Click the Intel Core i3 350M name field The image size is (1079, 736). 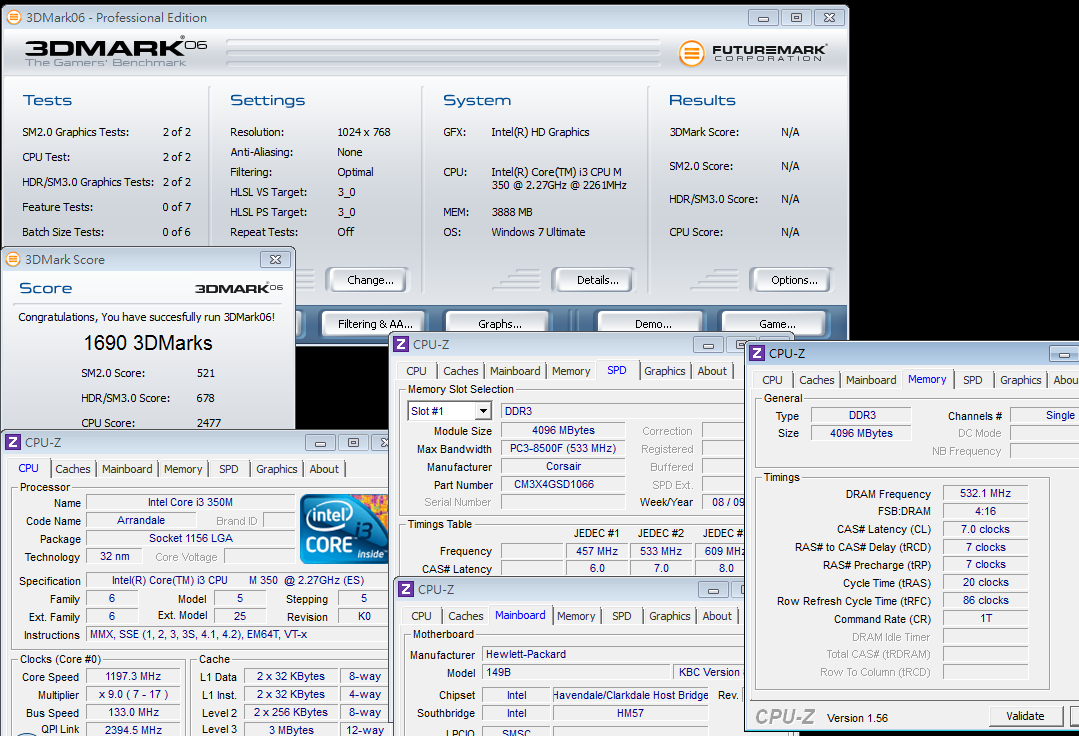point(191,502)
